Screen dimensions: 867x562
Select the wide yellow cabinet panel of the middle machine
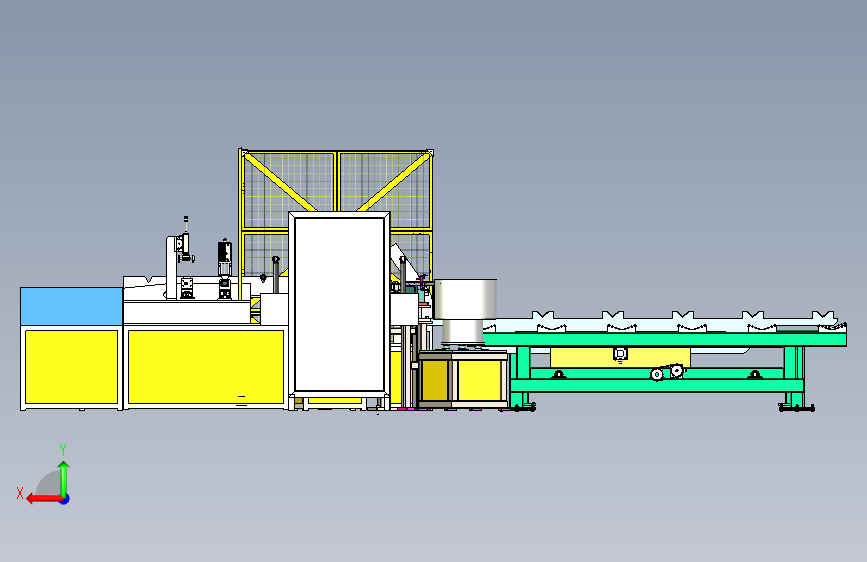coord(206,367)
